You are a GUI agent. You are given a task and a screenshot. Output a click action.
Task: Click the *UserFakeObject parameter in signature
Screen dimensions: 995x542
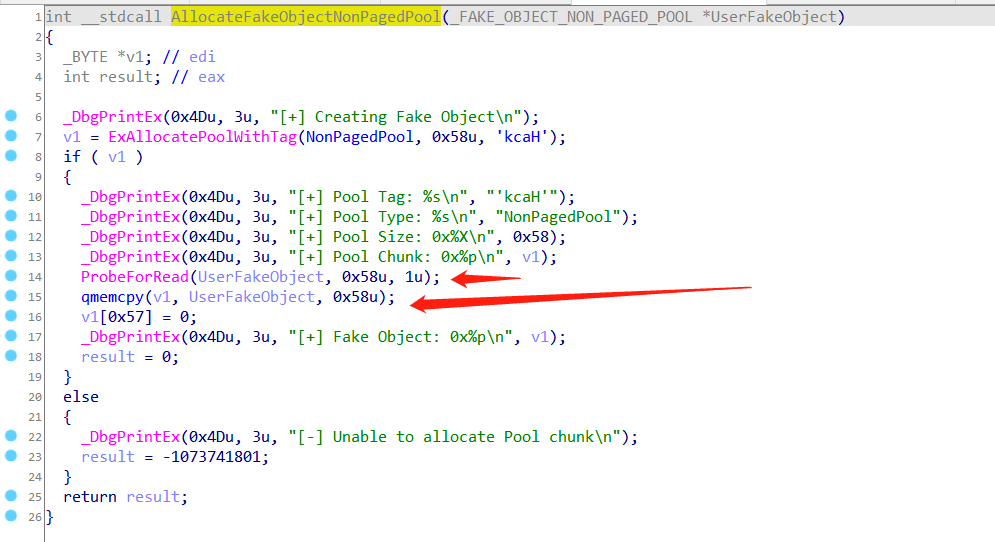click(x=769, y=17)
